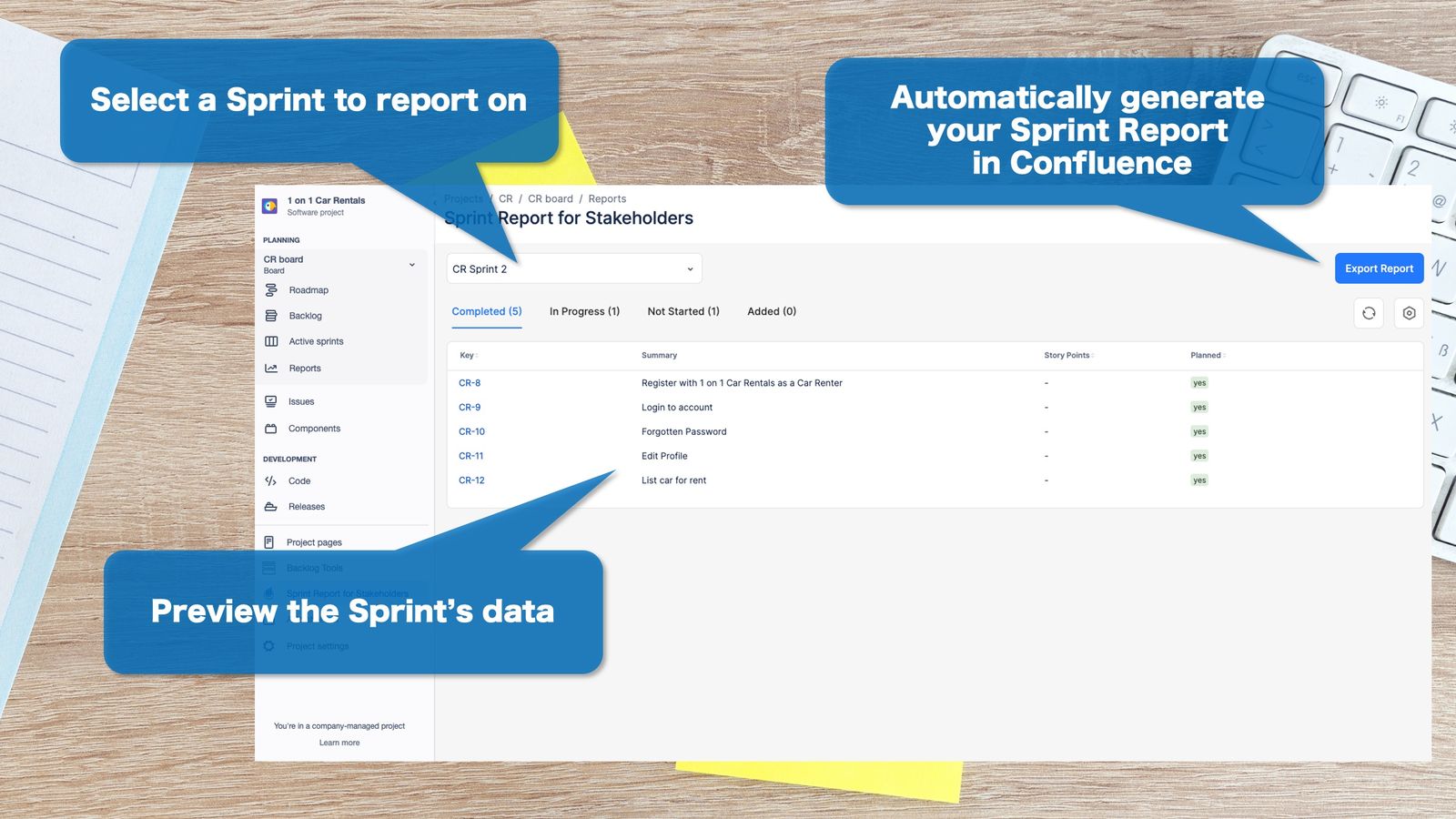Click the 'yes' planned badge for CR-12

(x=1199, y=480)
